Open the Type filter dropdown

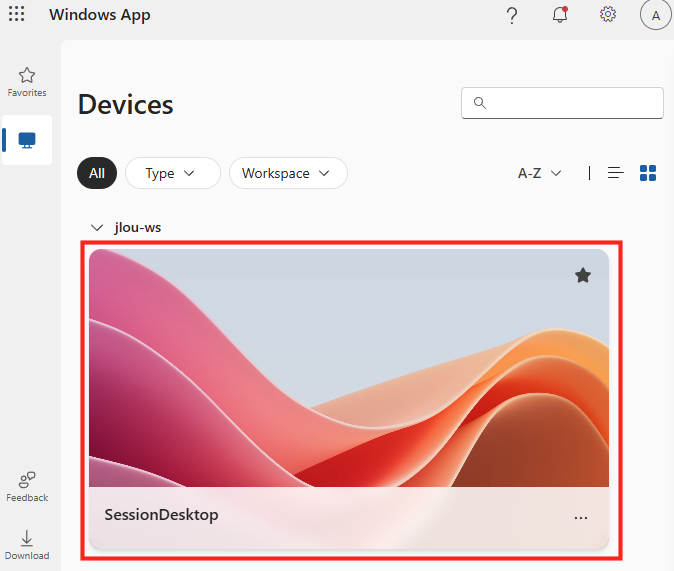[172, 173]
